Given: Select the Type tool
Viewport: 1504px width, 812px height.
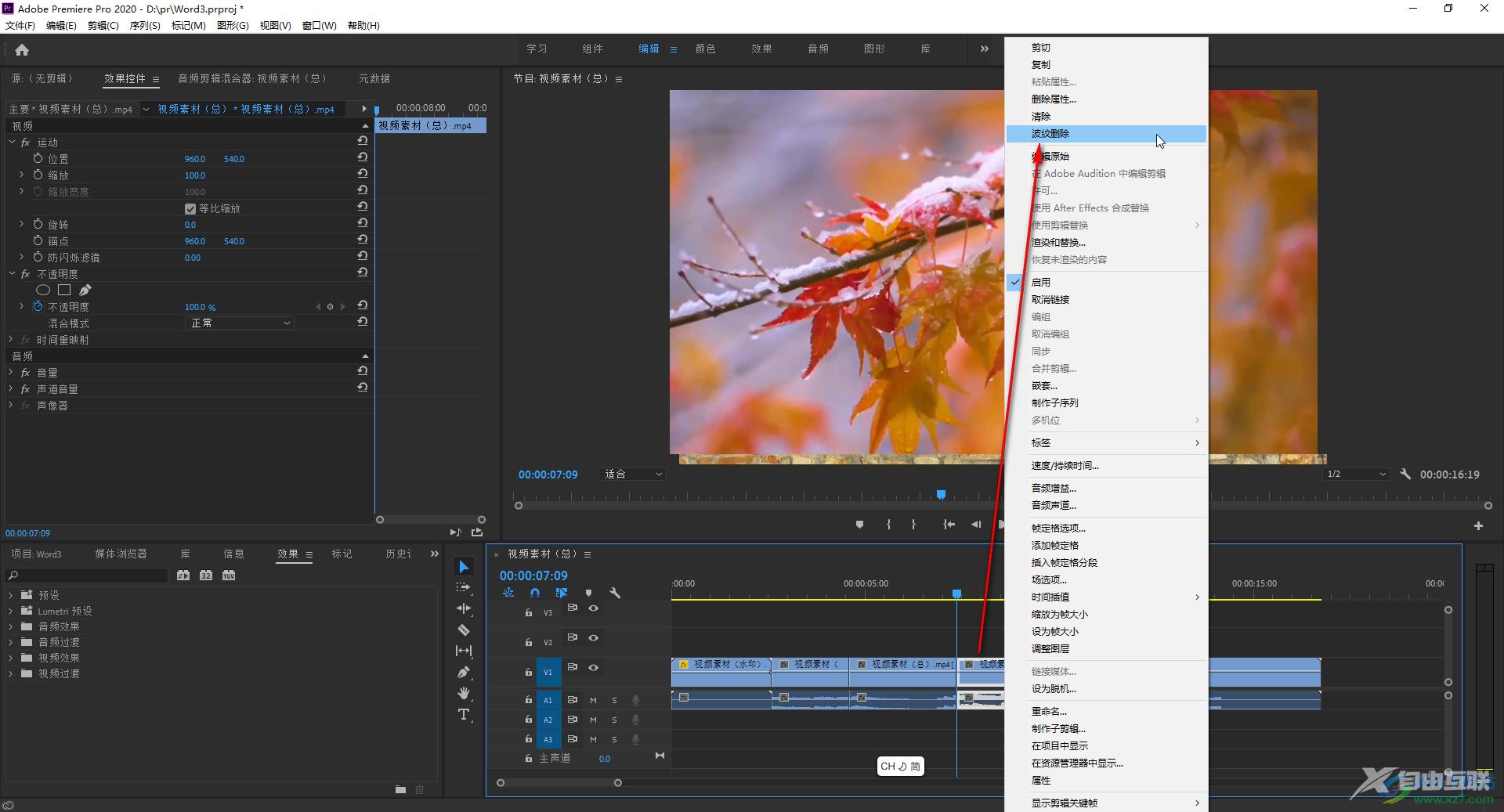Looking at the screenshot, I should (x=464, y=714).
